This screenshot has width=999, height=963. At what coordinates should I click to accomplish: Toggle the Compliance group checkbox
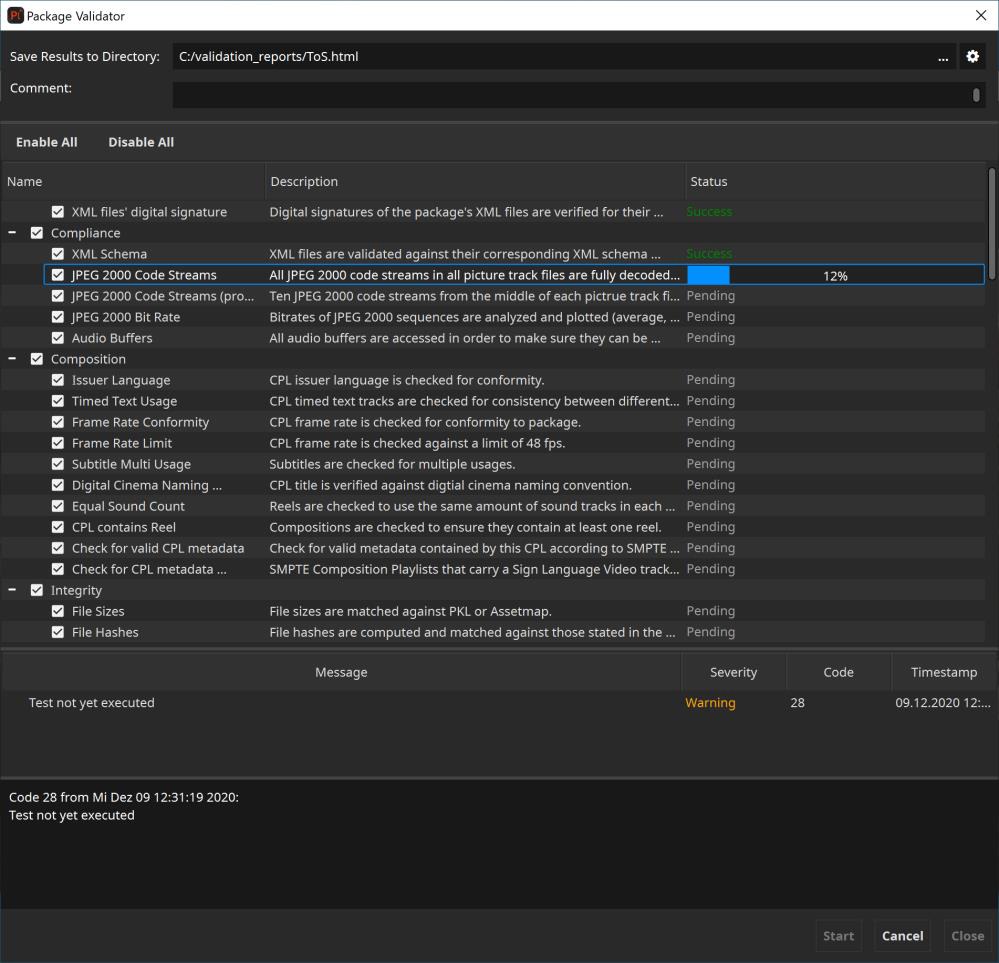pos(37,233)
